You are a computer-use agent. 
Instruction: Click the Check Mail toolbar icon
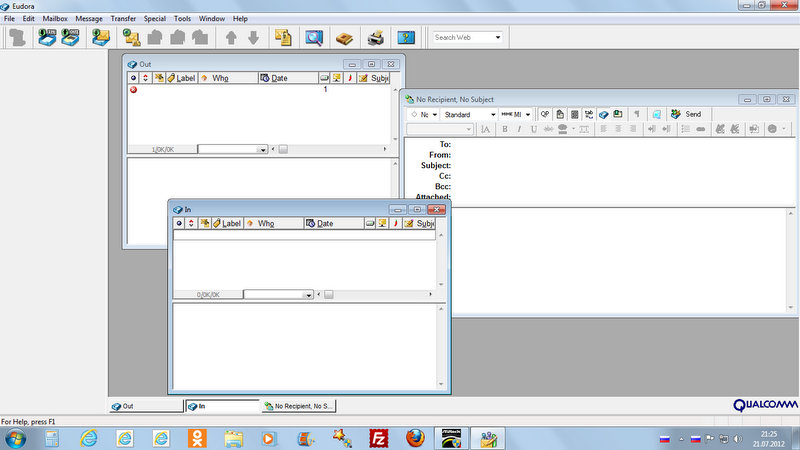tap(101, 37)
